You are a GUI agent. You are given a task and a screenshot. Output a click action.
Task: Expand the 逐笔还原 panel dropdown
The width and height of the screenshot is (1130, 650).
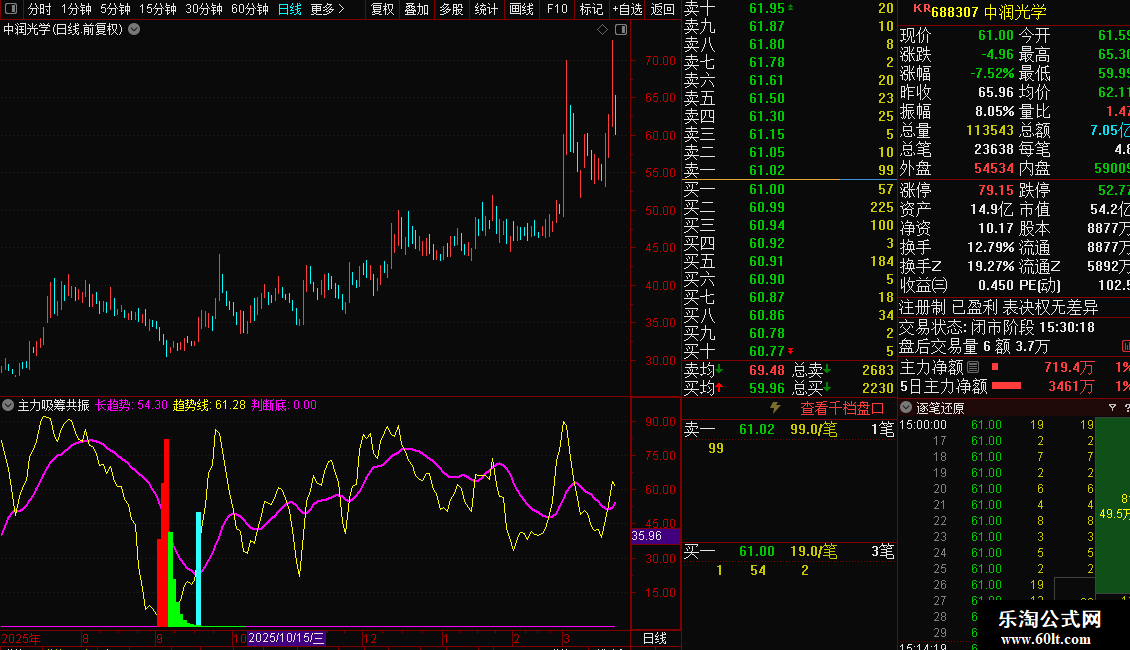906,408
